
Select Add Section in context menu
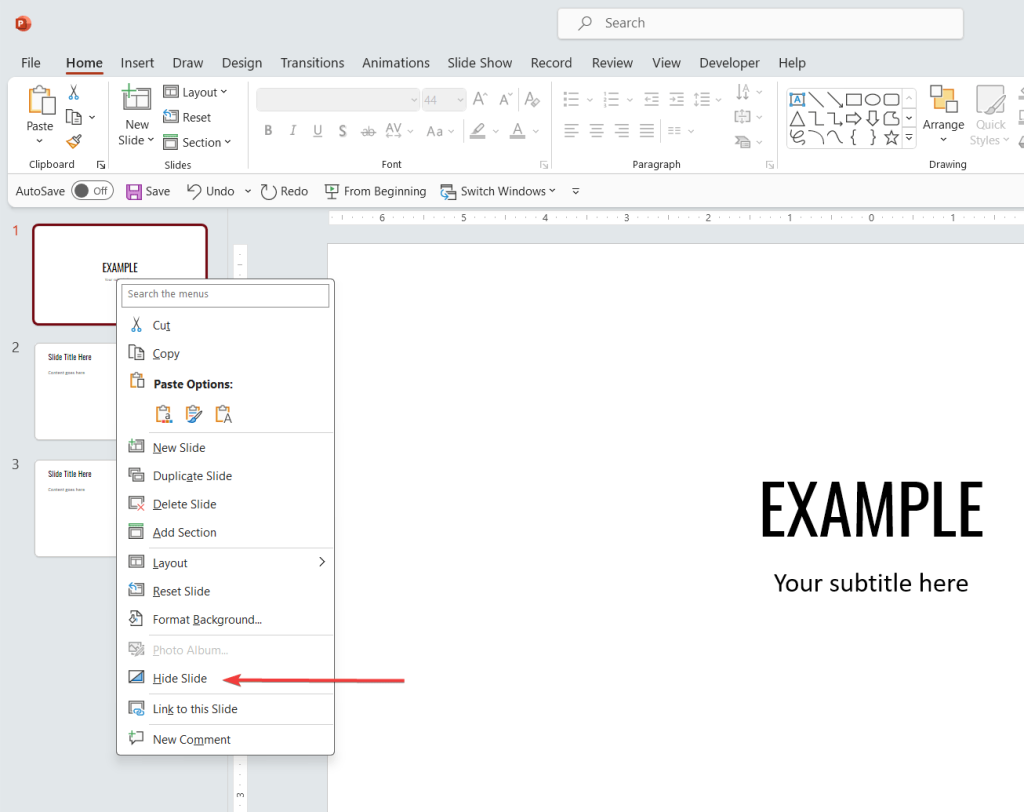pyautogui.click(x=225, y=532)
